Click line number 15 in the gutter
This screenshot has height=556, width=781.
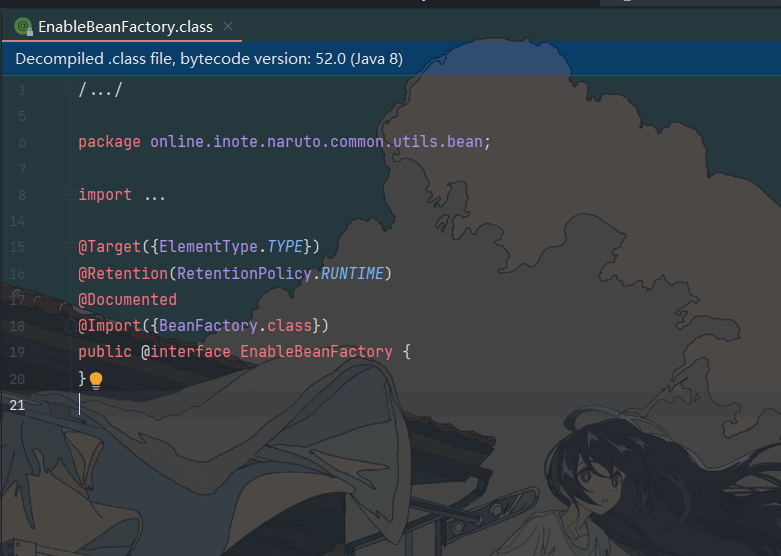[x=17, y=247]
